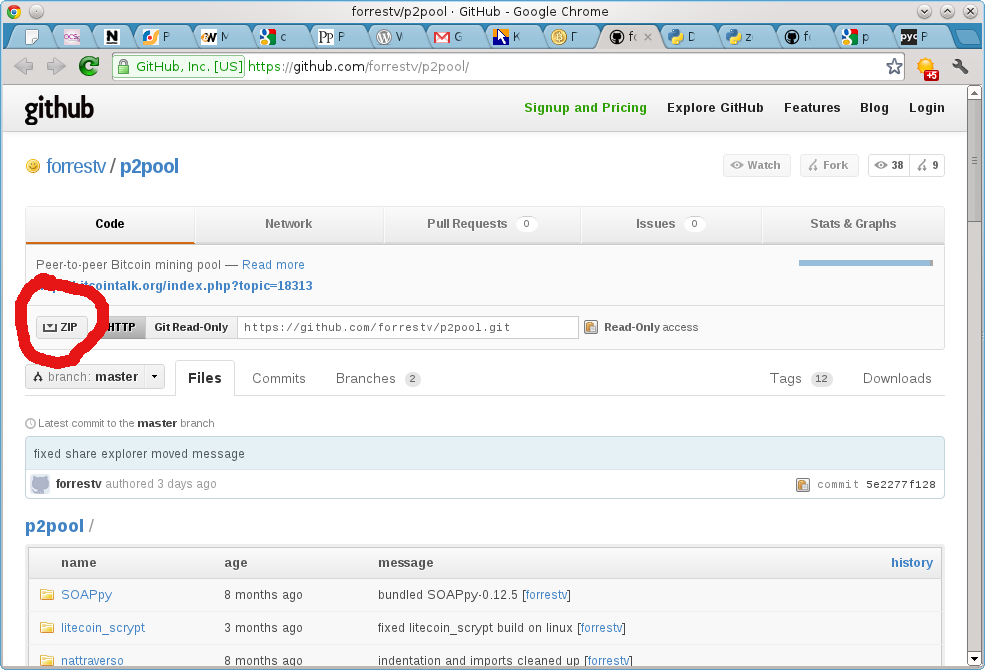Click the SOAPpy folder icon
Viewport: 985px width, 670px height.
coord(46,594)
